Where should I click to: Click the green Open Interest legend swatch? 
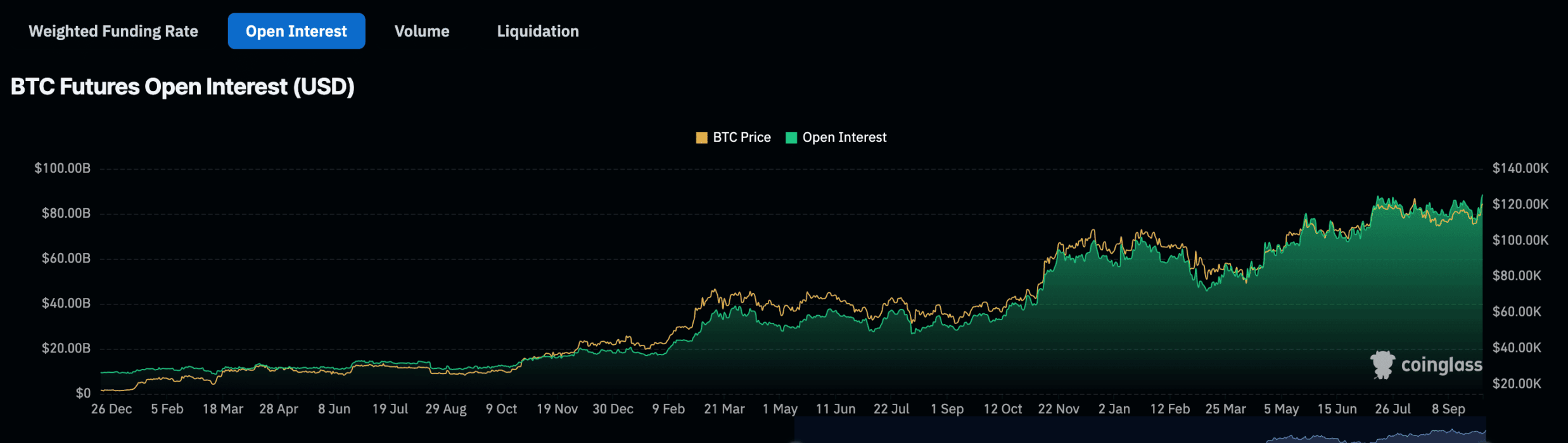coord(791,138)
